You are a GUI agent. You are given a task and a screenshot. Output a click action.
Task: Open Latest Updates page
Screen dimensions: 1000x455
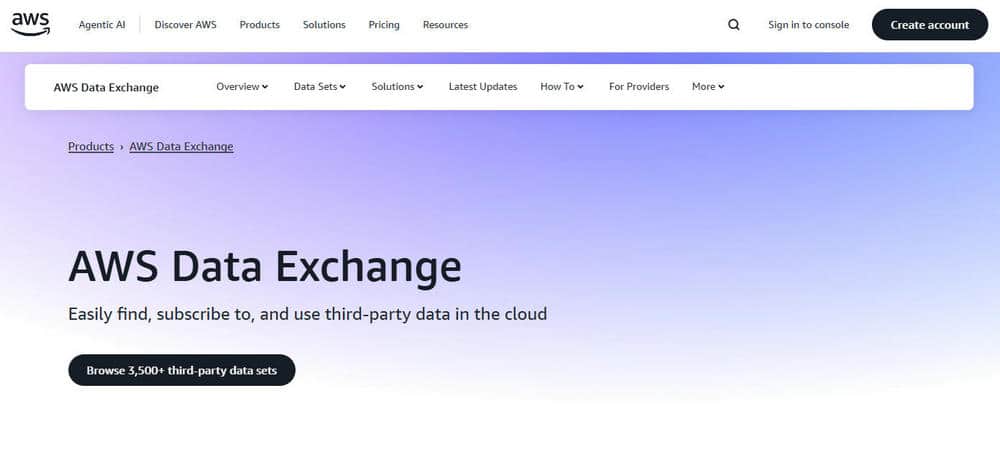click(483, 87)
